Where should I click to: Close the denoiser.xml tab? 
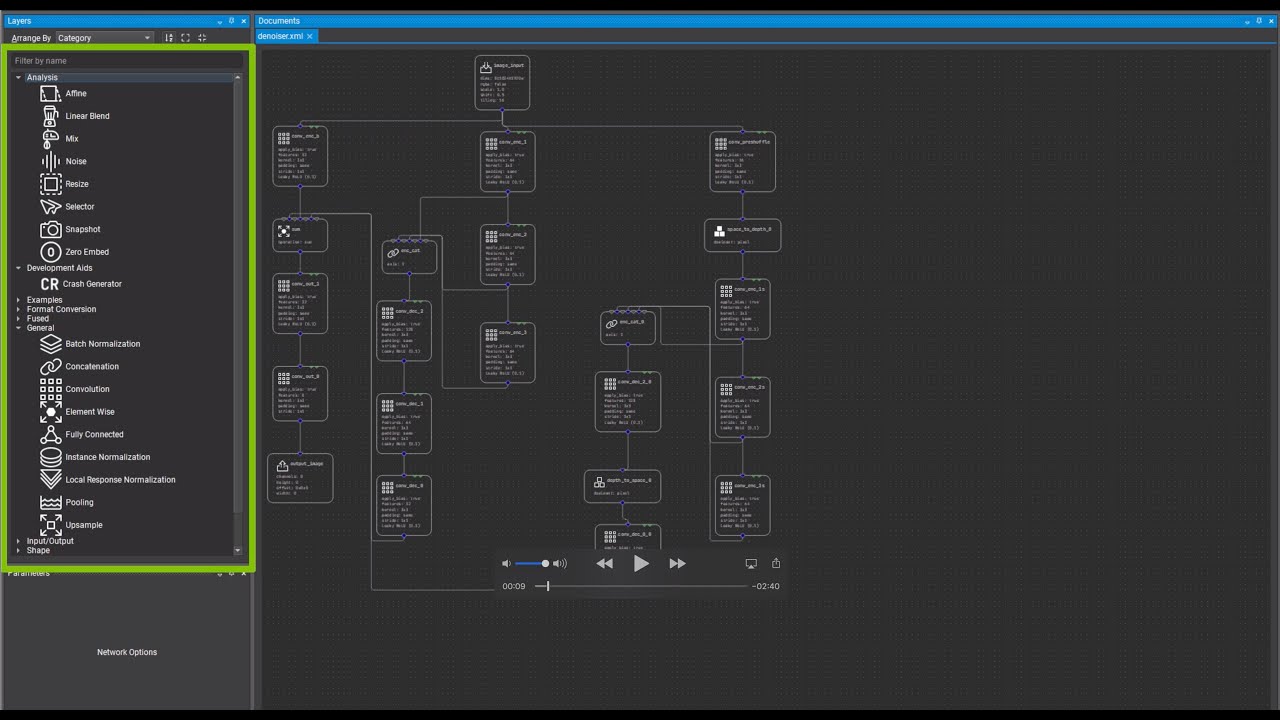[310, 36]
